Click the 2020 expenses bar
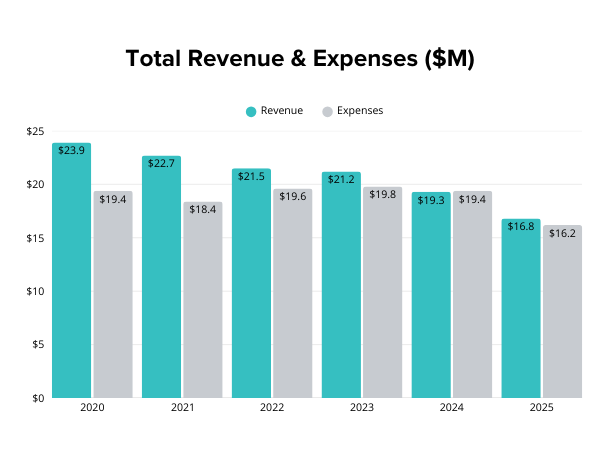Viewport: 600px width, 450px height. tap(113, 295)
